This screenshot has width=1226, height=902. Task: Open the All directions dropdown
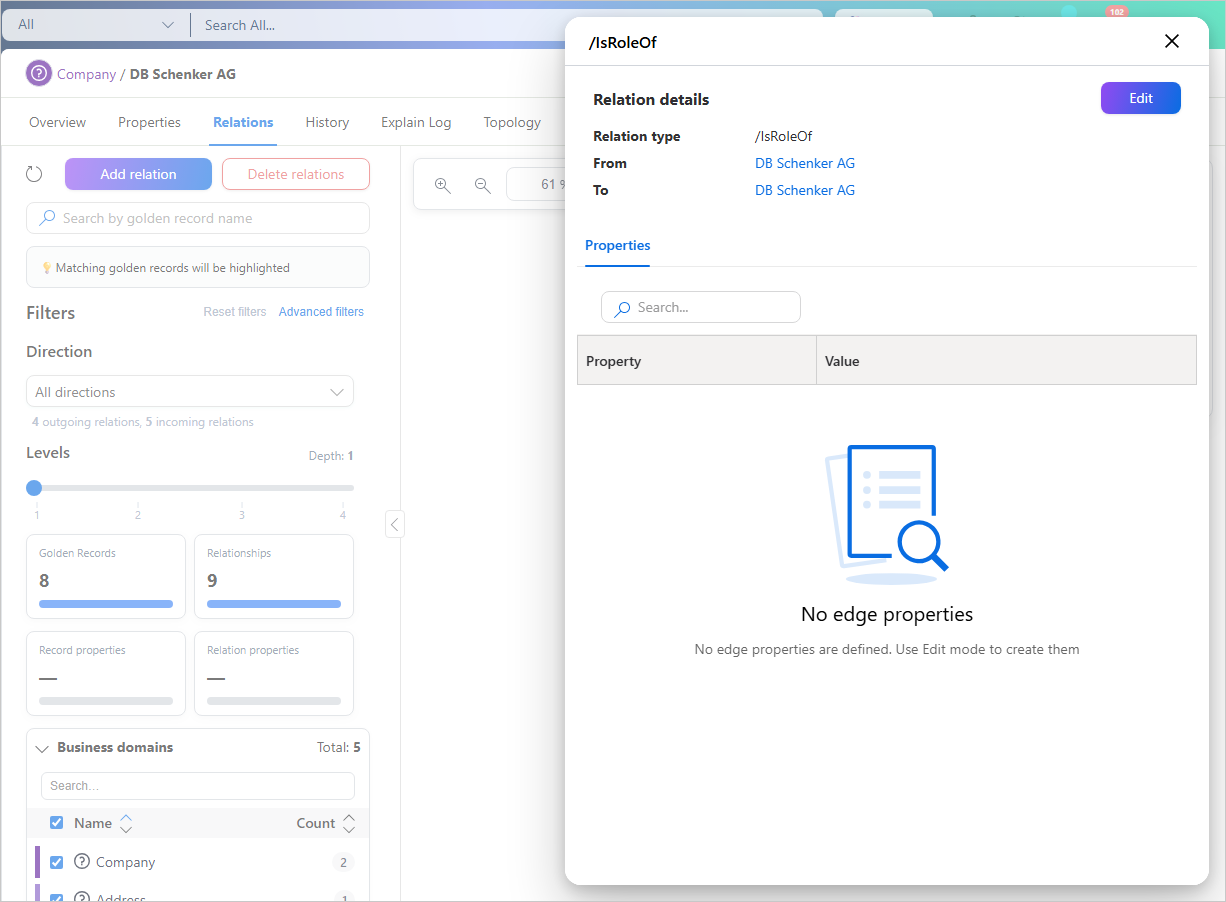pos(190,392)
